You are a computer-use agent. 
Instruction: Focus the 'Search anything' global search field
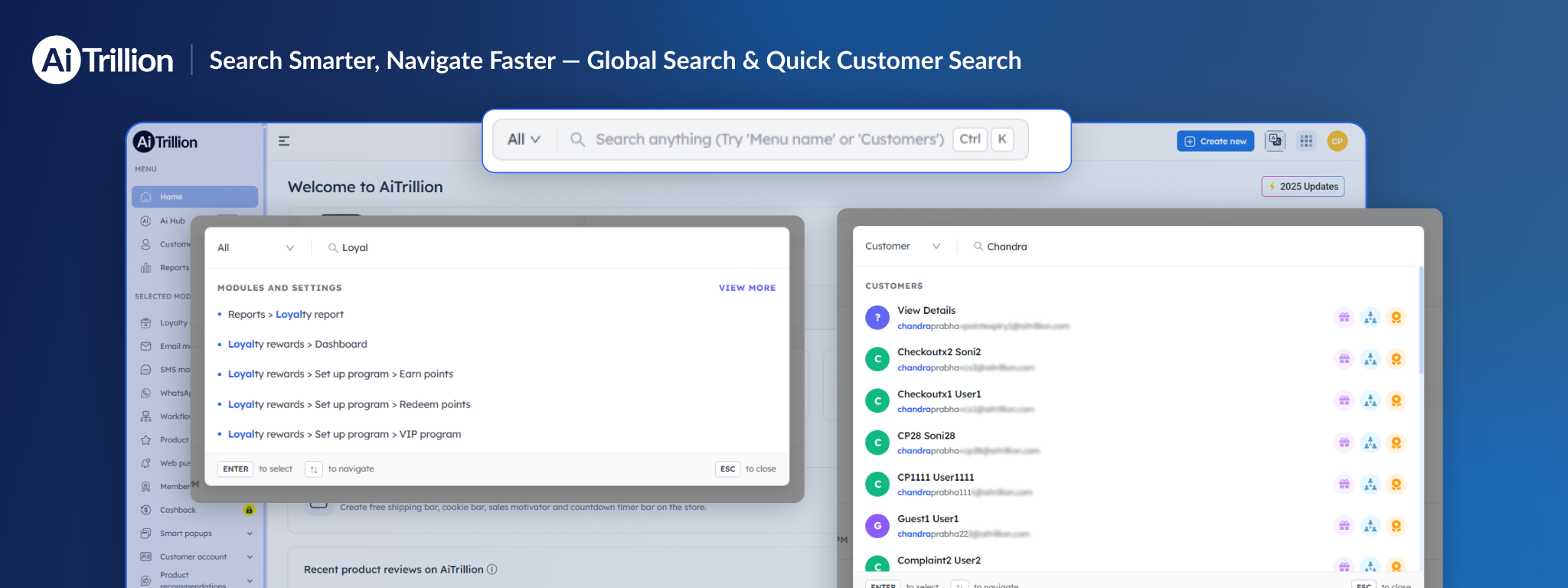[769, 139]
